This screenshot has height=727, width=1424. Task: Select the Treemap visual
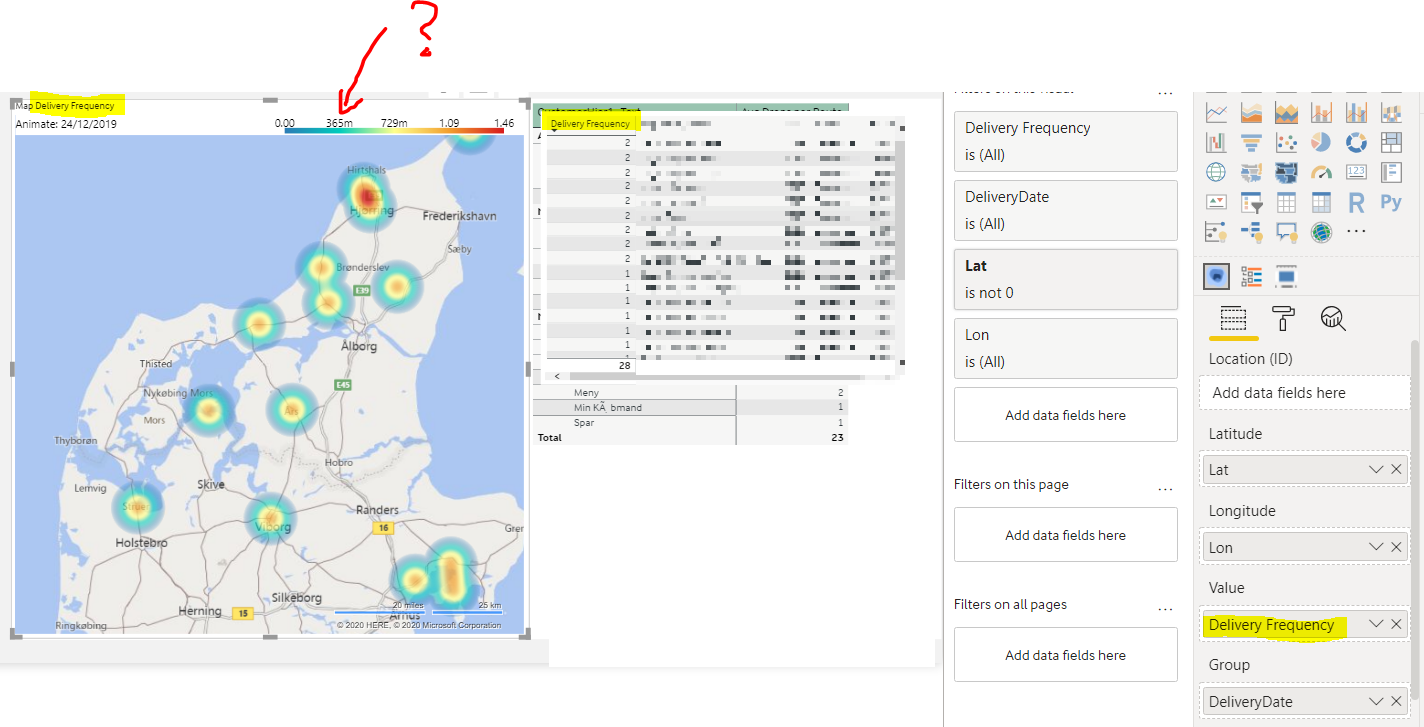[x=1391, y=143]
